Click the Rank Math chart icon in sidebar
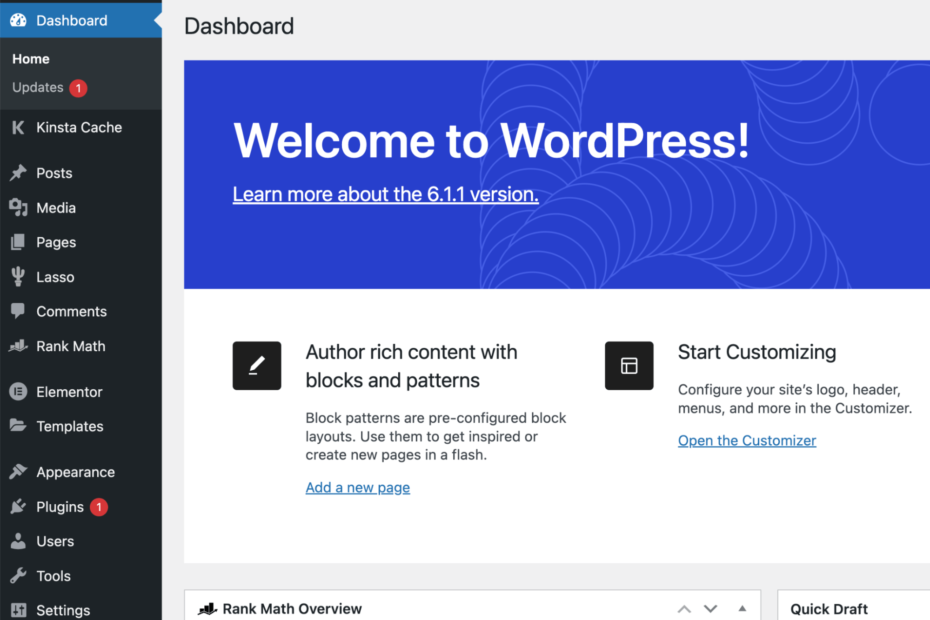This screenshot has height=620, width=930. 18,346
